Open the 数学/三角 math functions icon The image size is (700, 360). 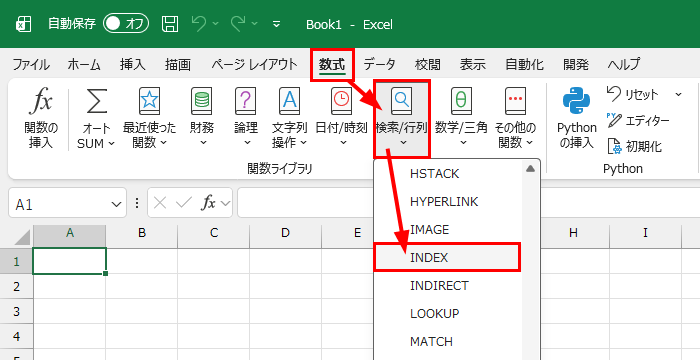[461, 101]
